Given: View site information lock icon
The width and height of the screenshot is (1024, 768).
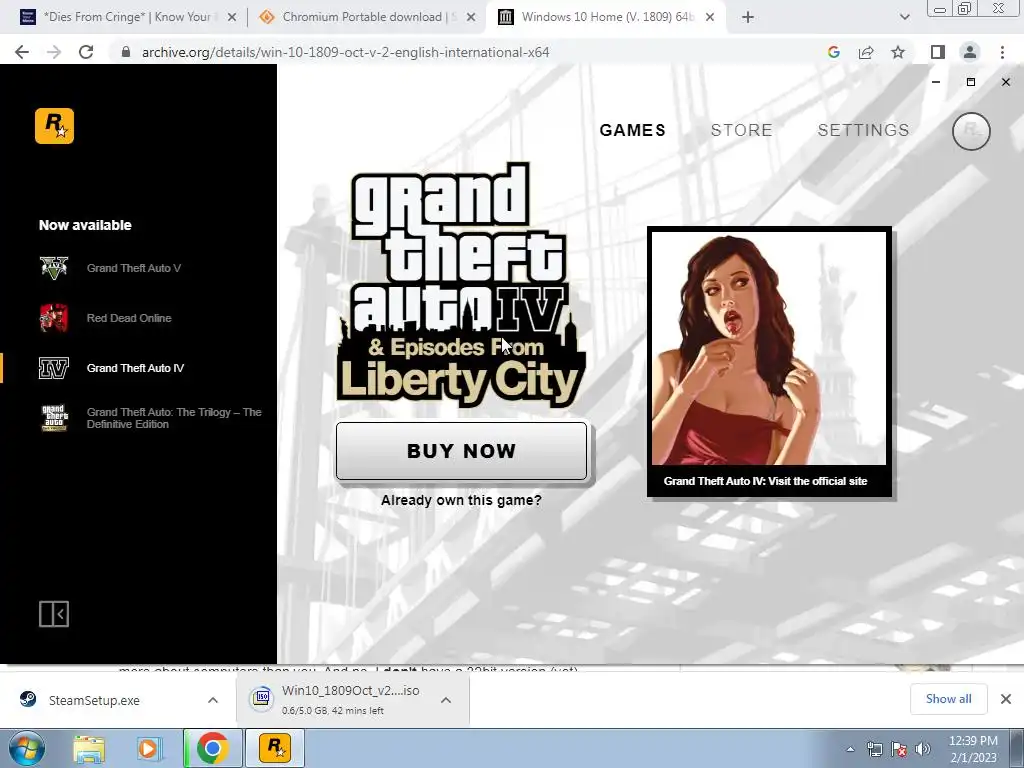Looking at the screenshot, I should pyautogui.click(x=126, y=52).
